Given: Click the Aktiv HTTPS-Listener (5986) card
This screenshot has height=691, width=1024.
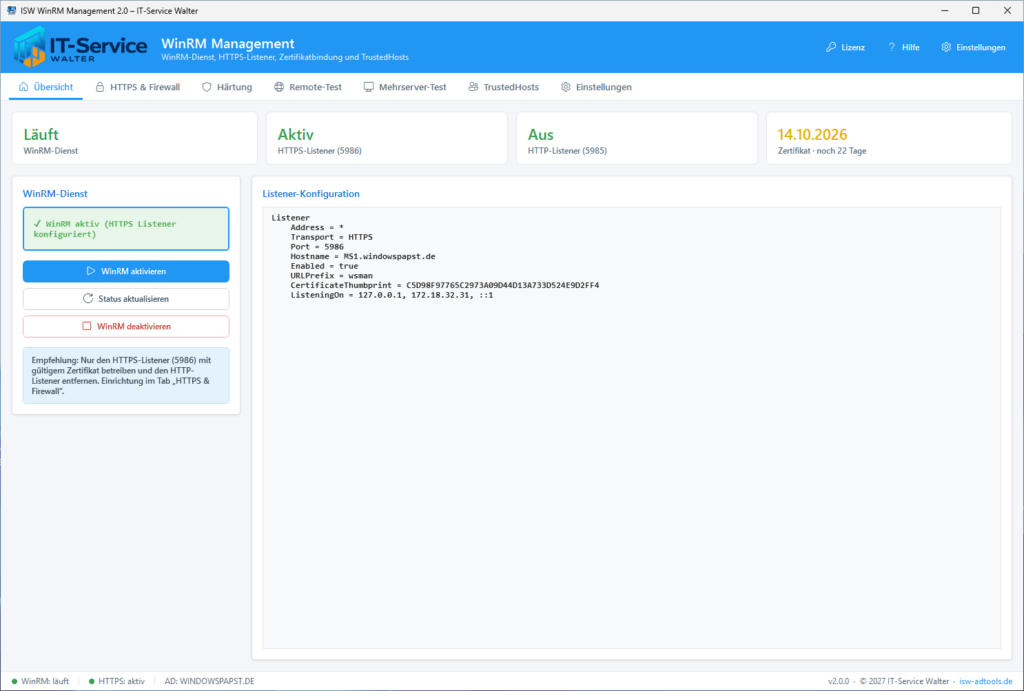Looking at the screenshot, I should click(x=387, y=138).
